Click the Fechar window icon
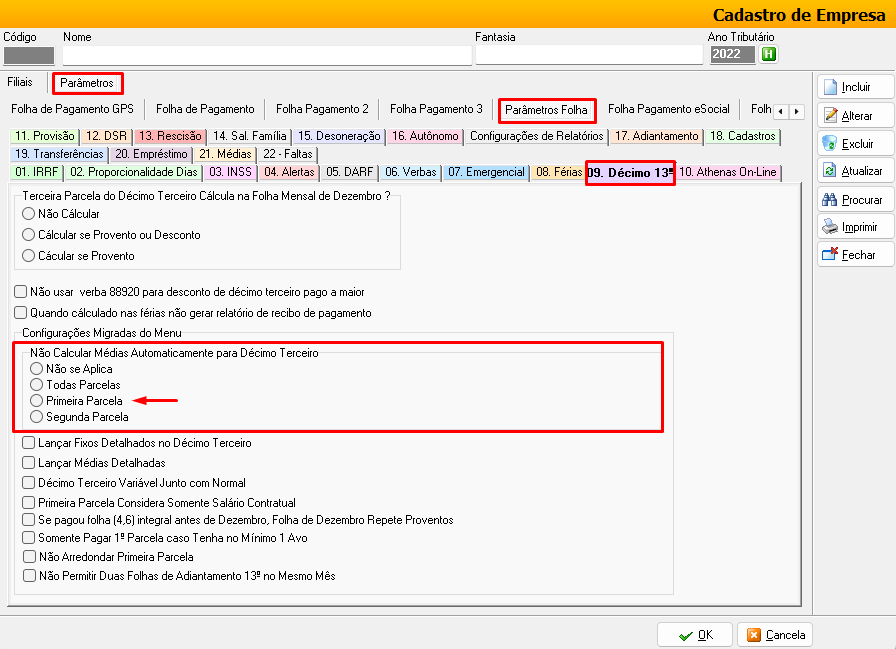Viewport: 896px width, 649px height. 830,255
